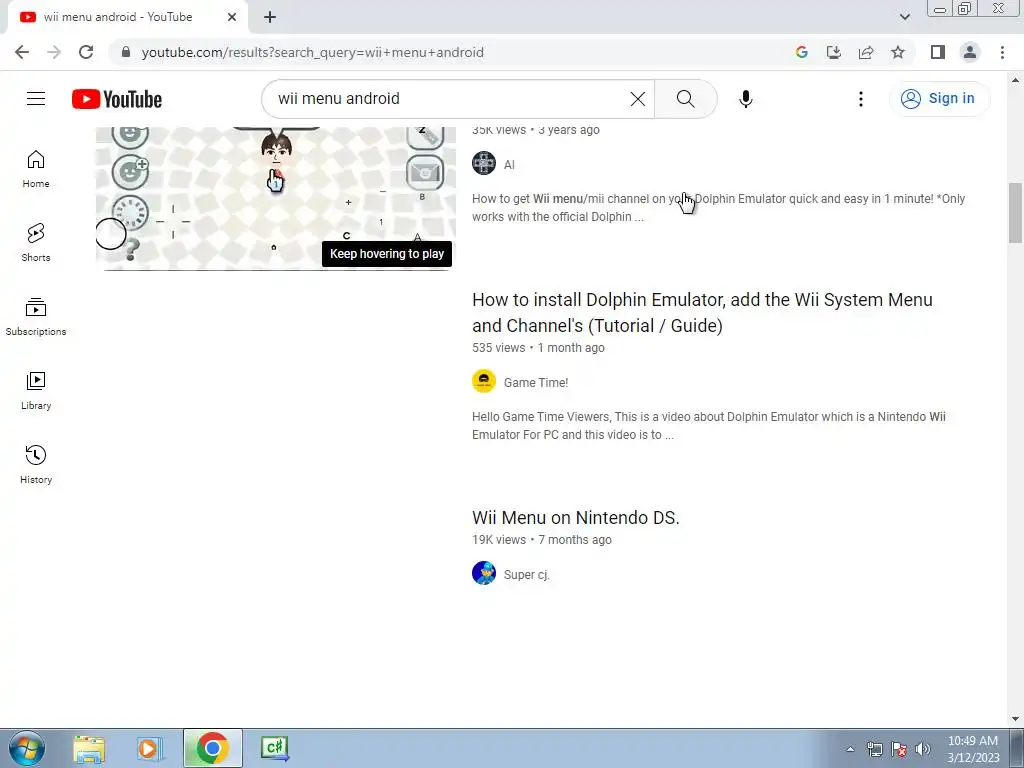This screenshot has height=768, width=1024.
Task: Open the YouTube guide hamburger menu
Action: [x=36, y=99]
